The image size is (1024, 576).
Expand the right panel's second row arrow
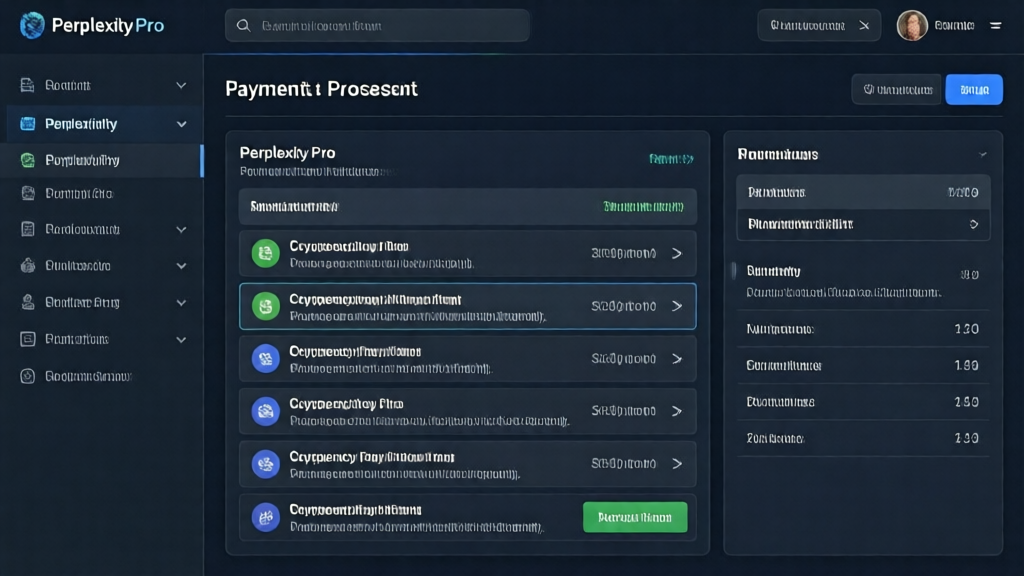(x=973, y=225)
